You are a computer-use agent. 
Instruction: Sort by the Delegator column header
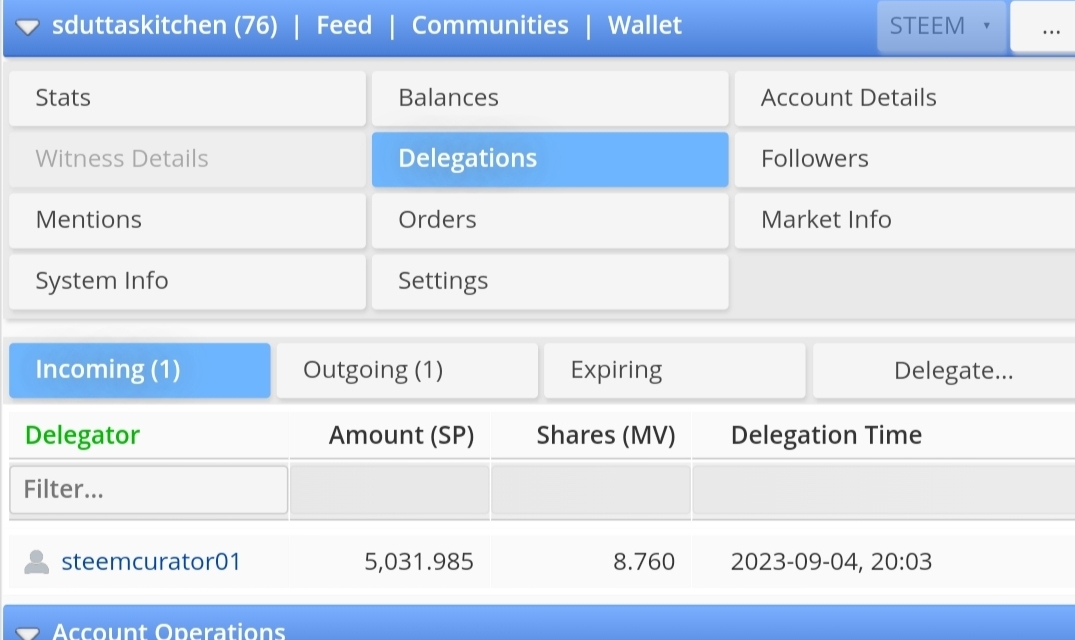[x=82, y=435]
